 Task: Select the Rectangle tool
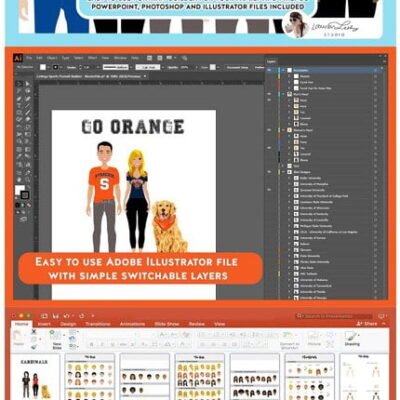[19, 113]
